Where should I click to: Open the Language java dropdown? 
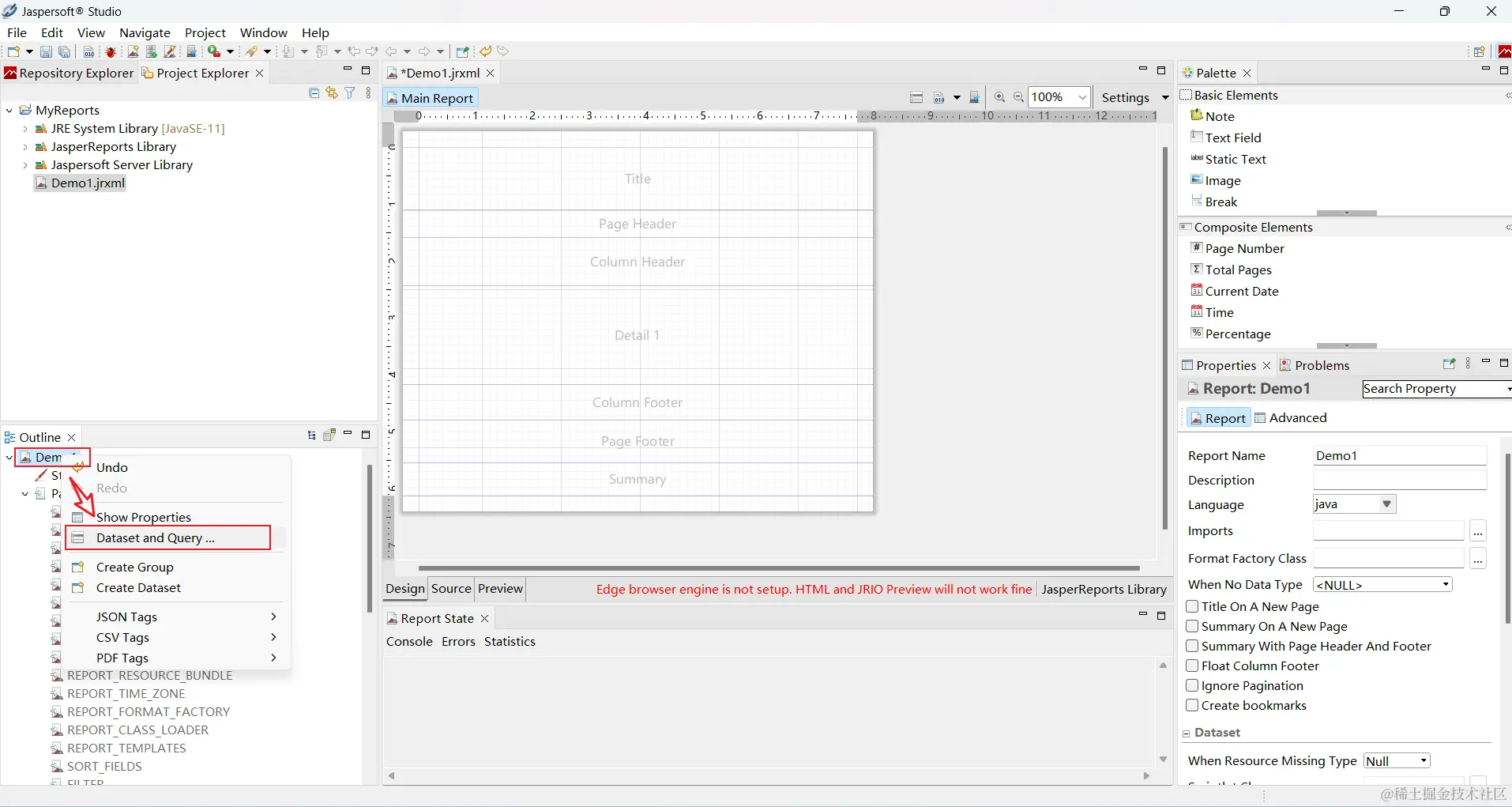tap(1355, 504)
